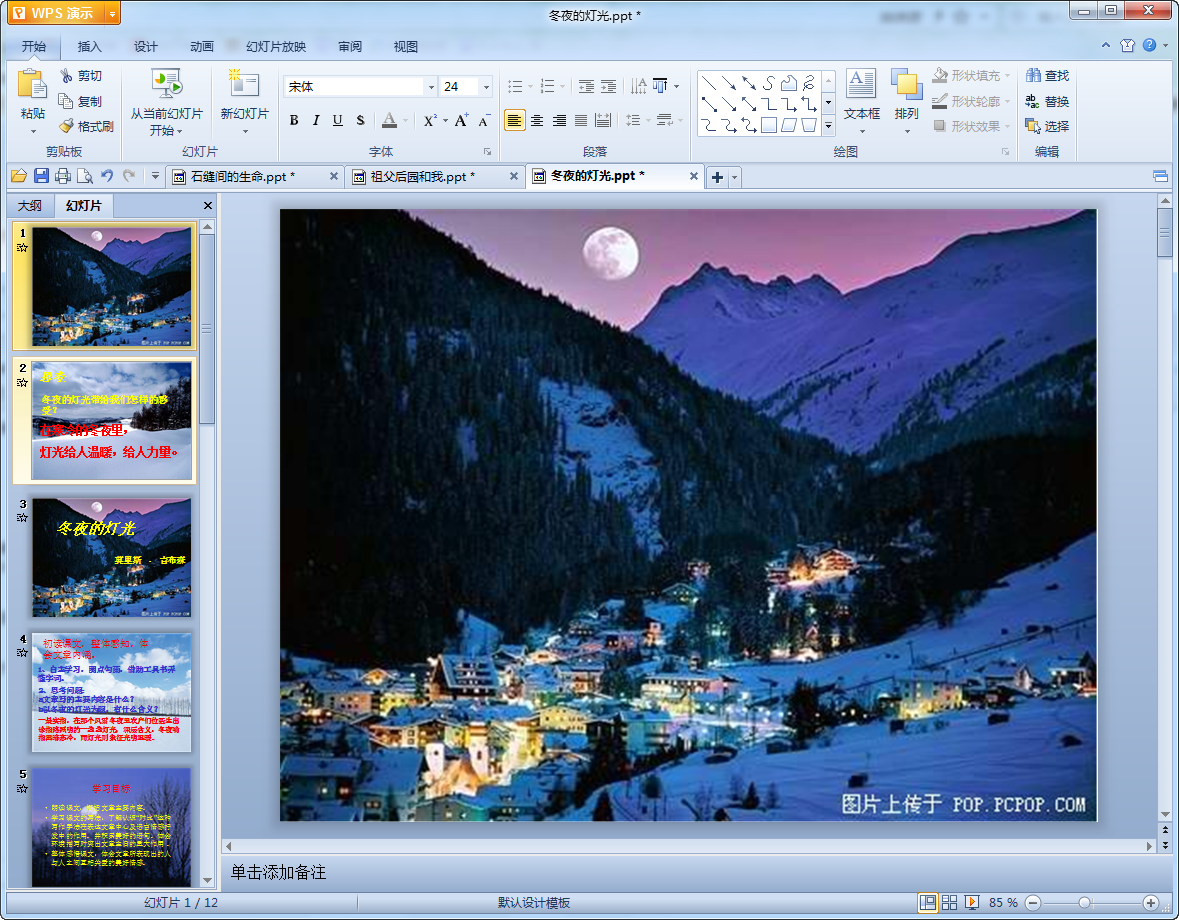
Task: Click the Paste (粘贴) clipboard icon
Action: 32,84
